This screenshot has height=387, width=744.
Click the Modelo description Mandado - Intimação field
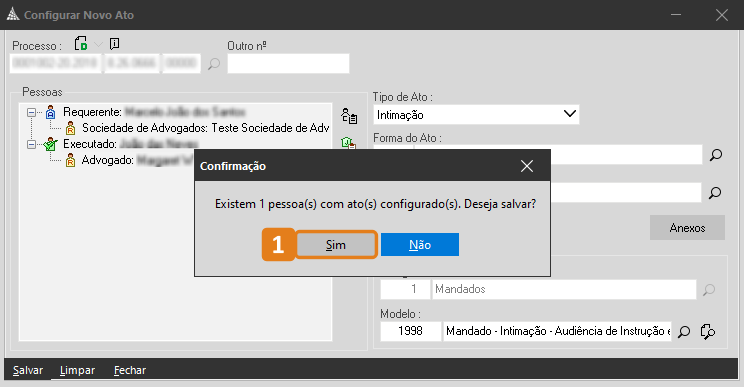click(x=558, y=331)
